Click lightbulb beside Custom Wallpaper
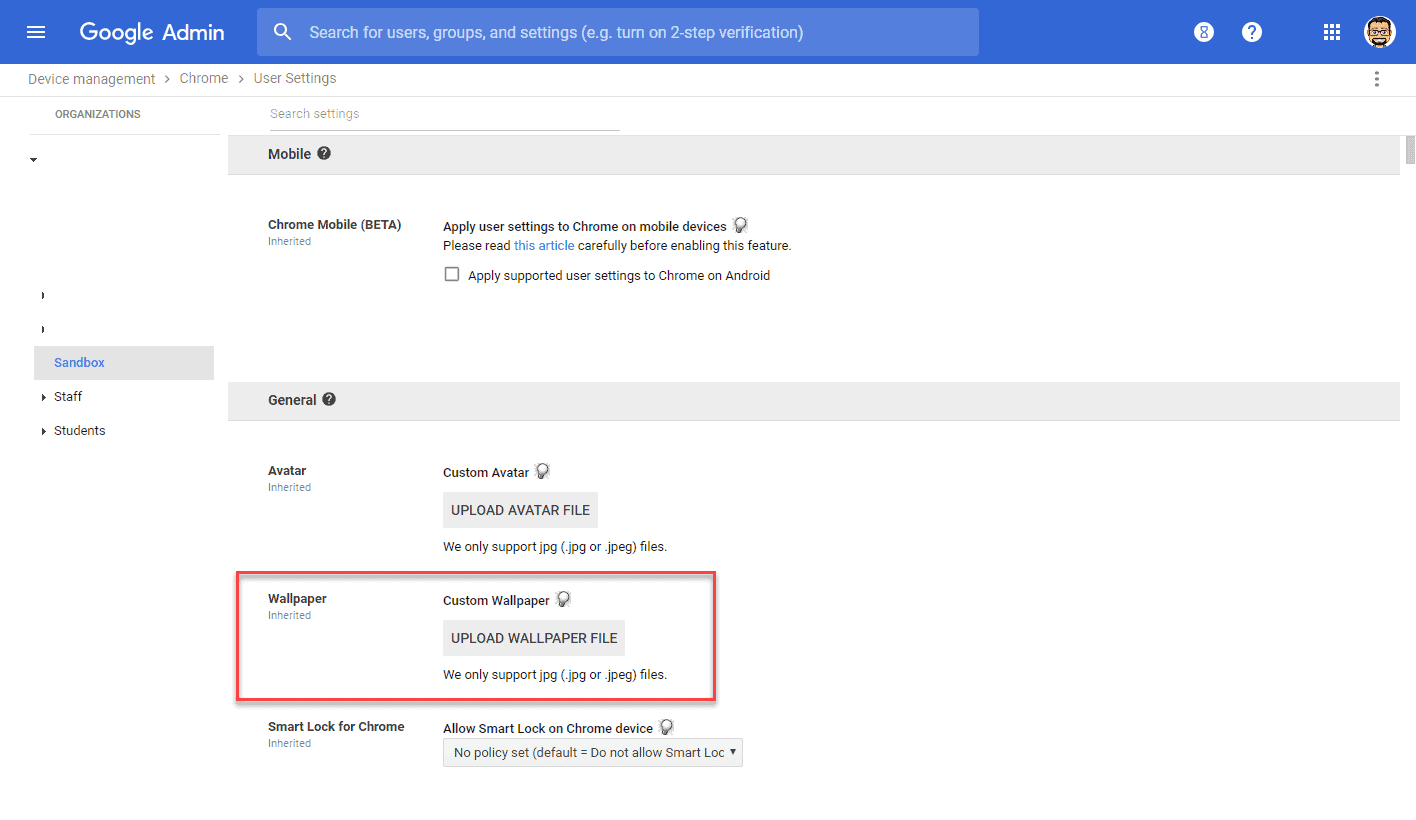This screenshot has height=820, width=1416. (x=563, y=600)
